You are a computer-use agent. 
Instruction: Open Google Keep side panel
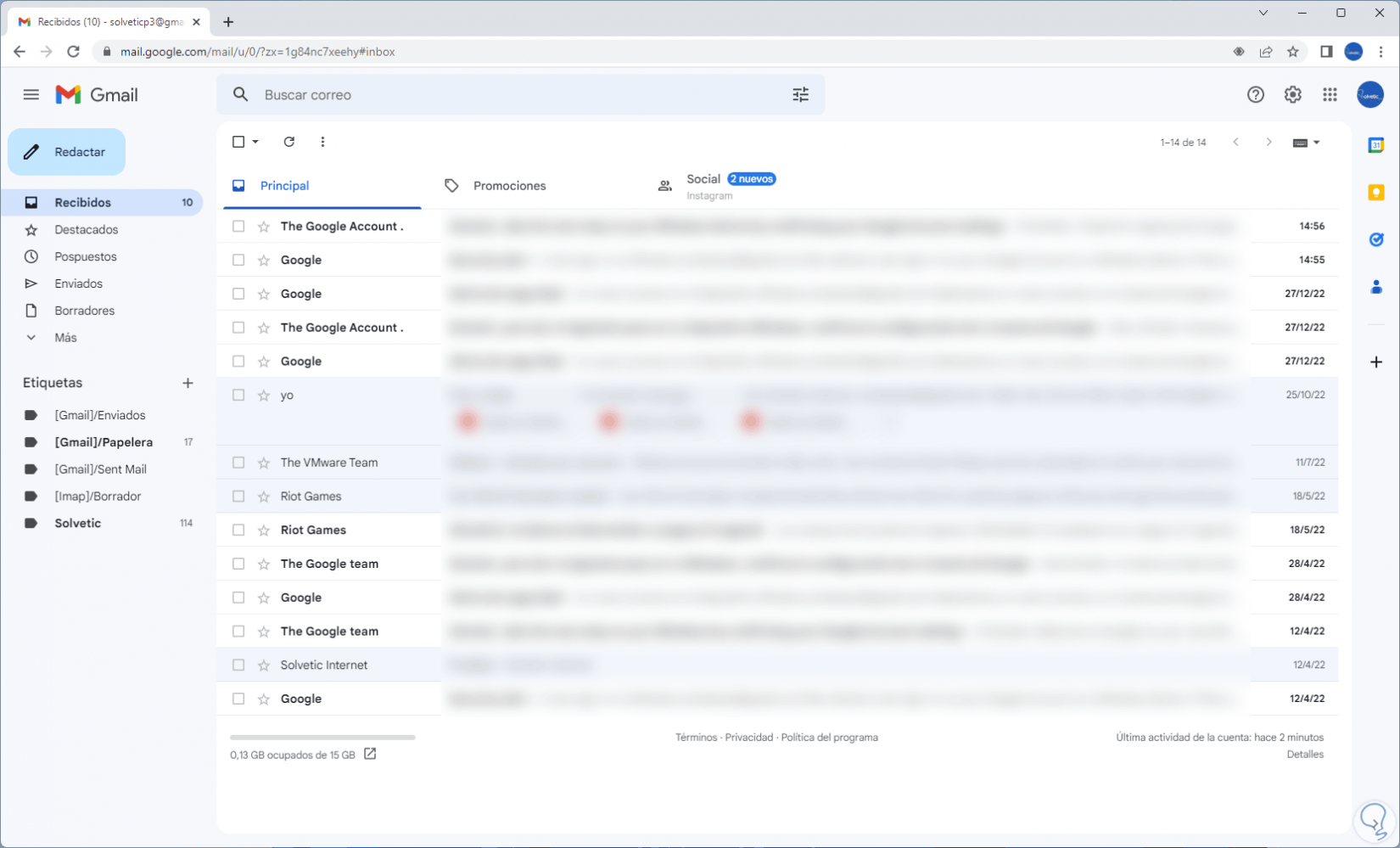(1376, 193)
